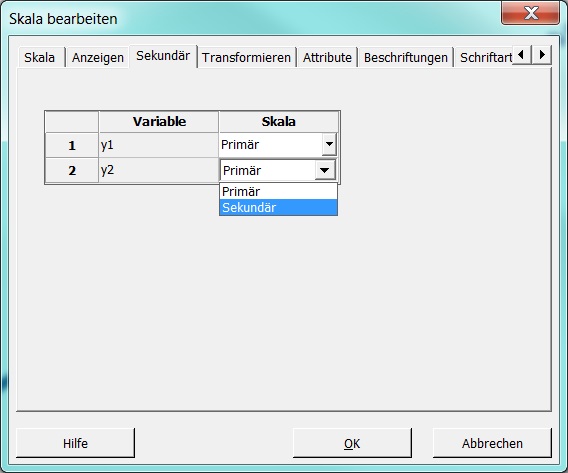Viewport: 568px width, 473px height.
Task: Open the Transformieren tab
Action: pos(246,57)
